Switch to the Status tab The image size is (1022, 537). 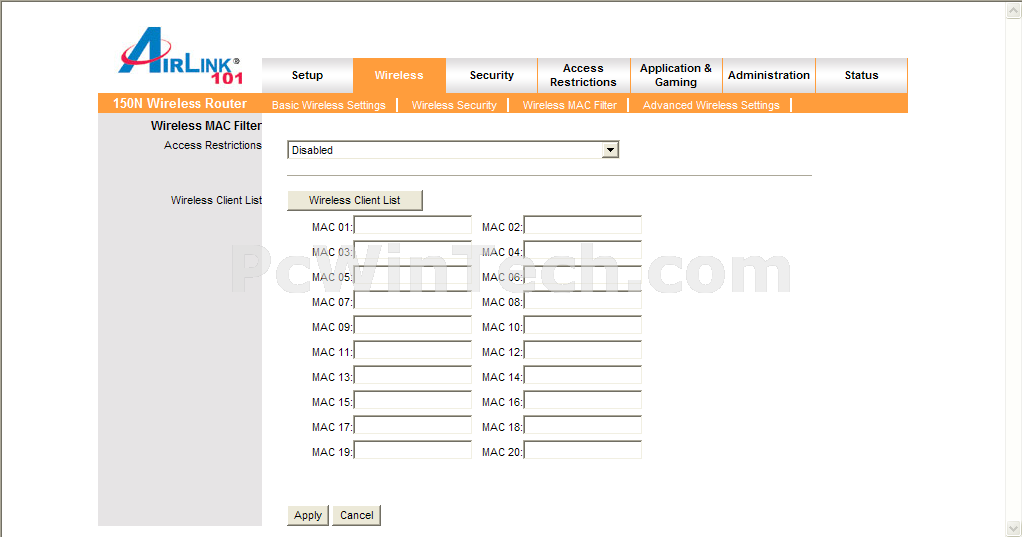coord(861,76)
